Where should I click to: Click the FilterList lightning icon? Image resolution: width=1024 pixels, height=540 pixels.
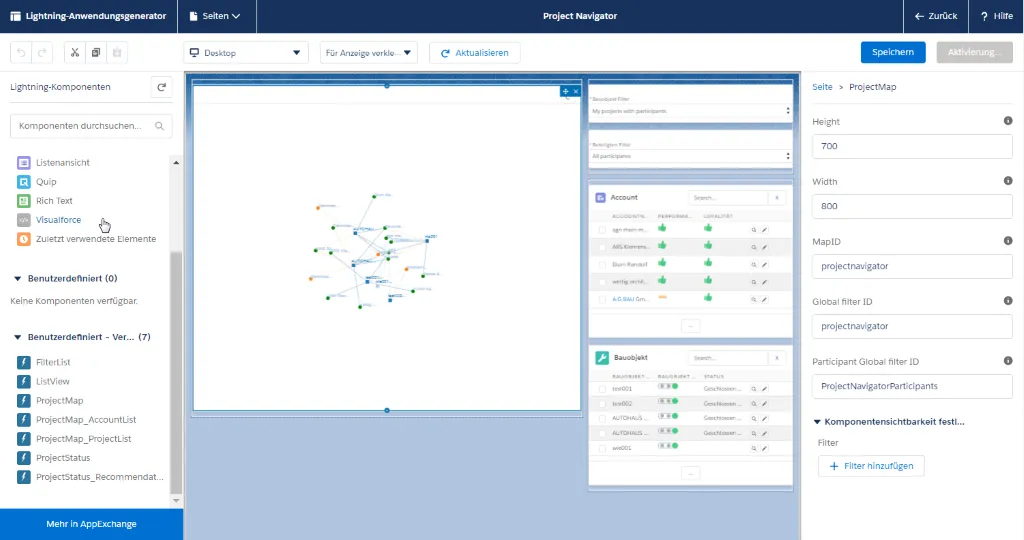point(24,362)
